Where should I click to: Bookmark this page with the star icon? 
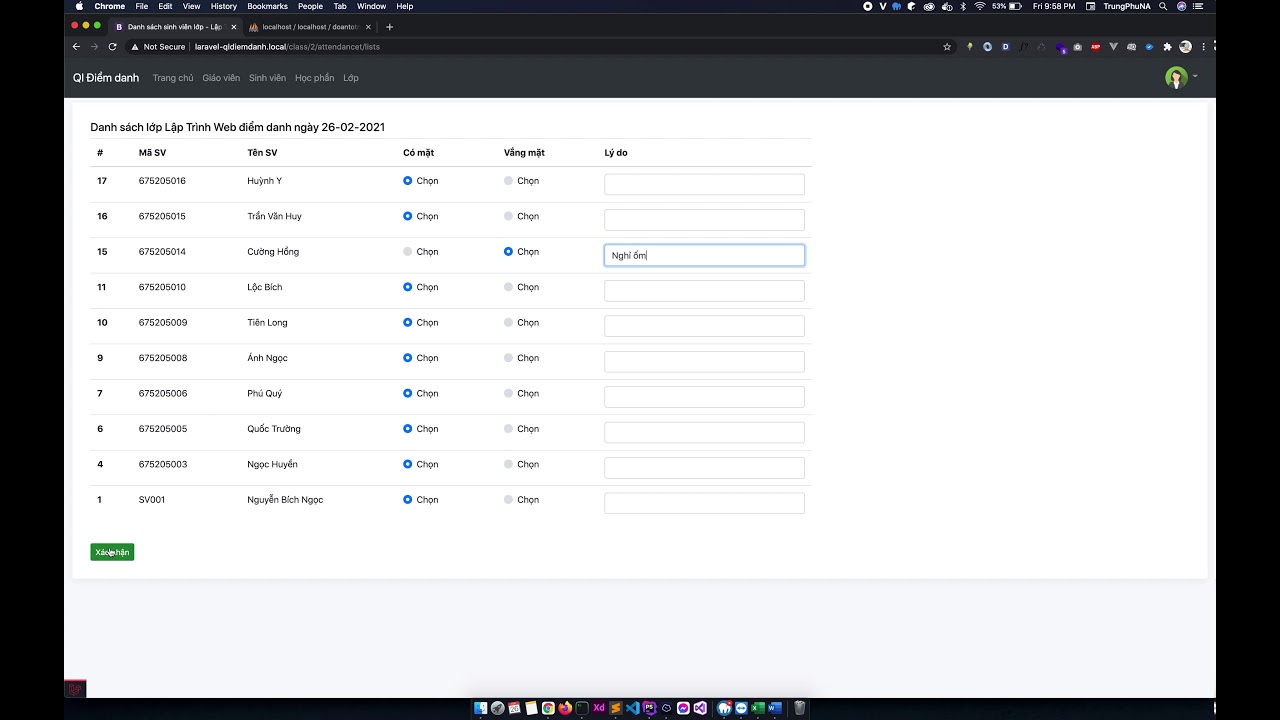pos(947,46)
